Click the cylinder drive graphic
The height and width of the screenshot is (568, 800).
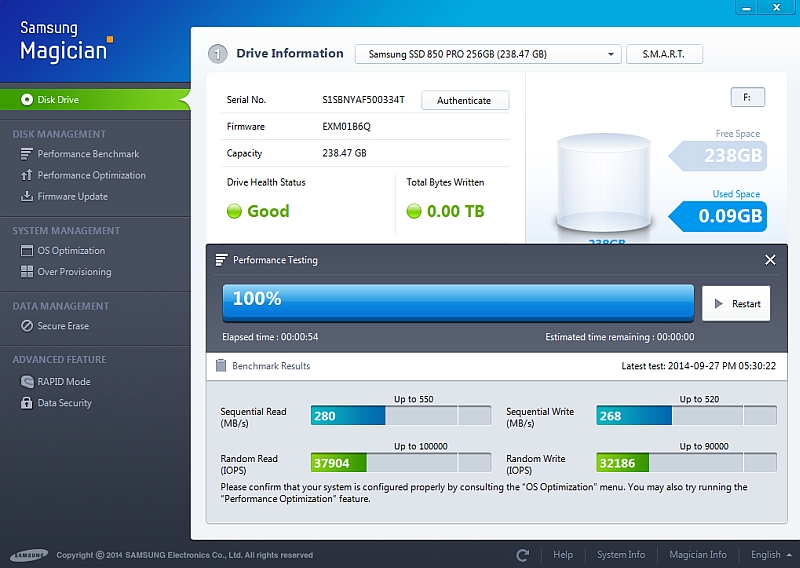(x=604, y=184)
